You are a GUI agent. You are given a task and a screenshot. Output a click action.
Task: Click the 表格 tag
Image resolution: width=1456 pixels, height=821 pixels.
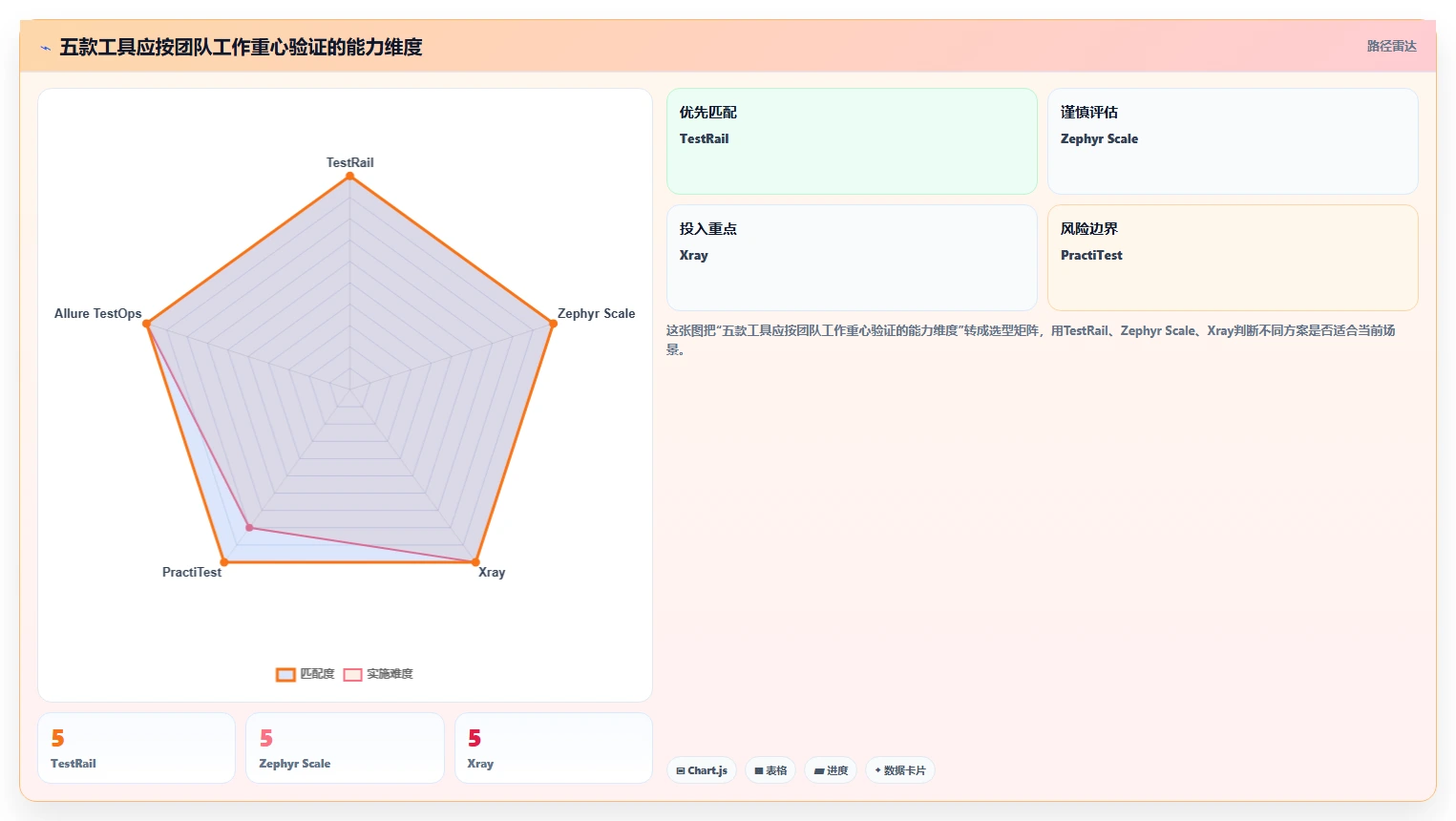tap(770, 770)
